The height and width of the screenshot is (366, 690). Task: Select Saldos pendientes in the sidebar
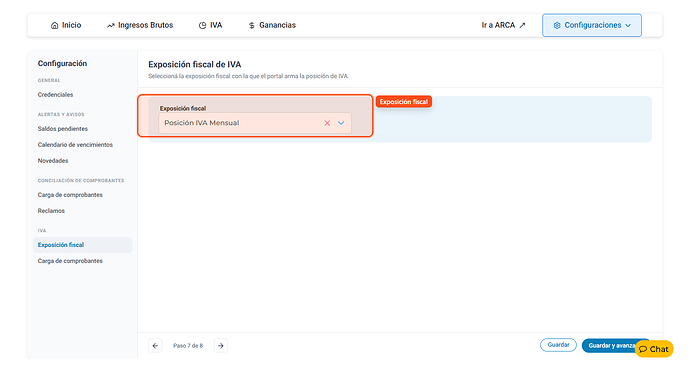(63, 129)
